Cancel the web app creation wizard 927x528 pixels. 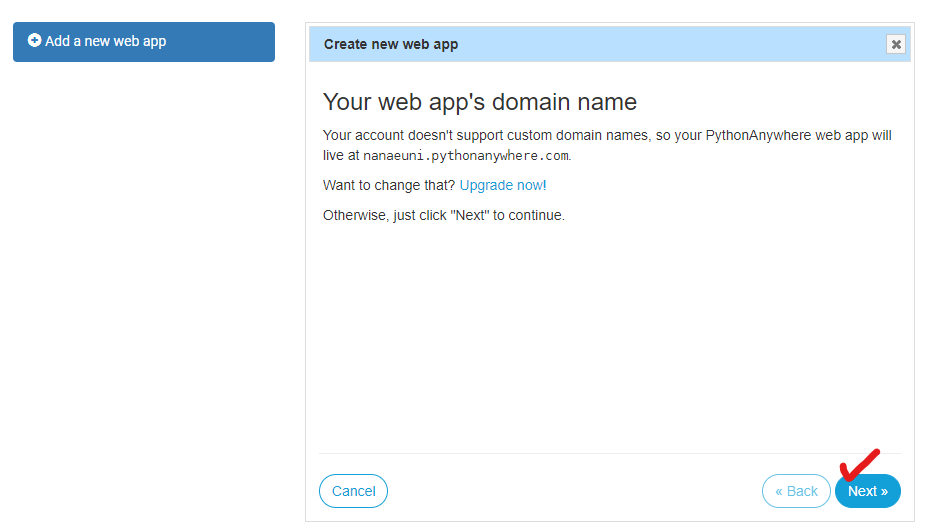[x=354, y=491]
